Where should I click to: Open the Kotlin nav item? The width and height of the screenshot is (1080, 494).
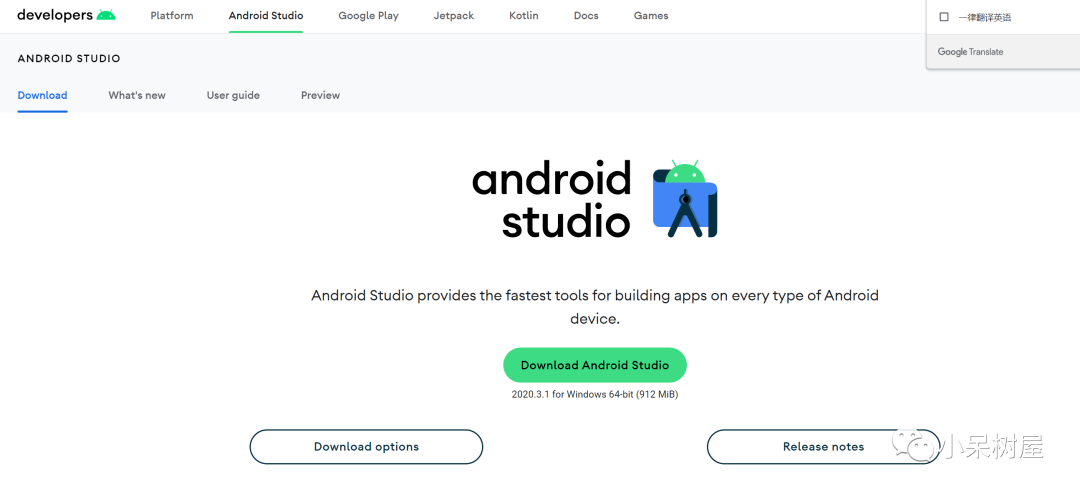tap(523, 15)
